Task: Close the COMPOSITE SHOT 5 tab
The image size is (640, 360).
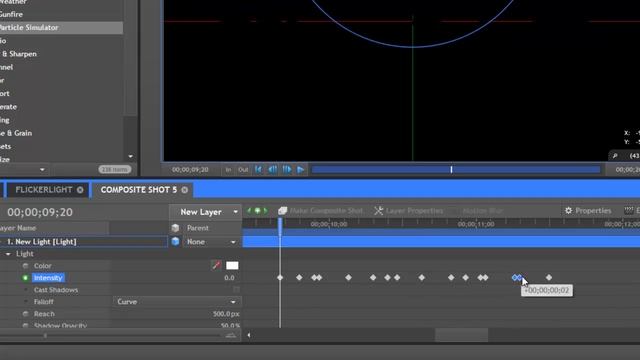Action: click(184, 190)
